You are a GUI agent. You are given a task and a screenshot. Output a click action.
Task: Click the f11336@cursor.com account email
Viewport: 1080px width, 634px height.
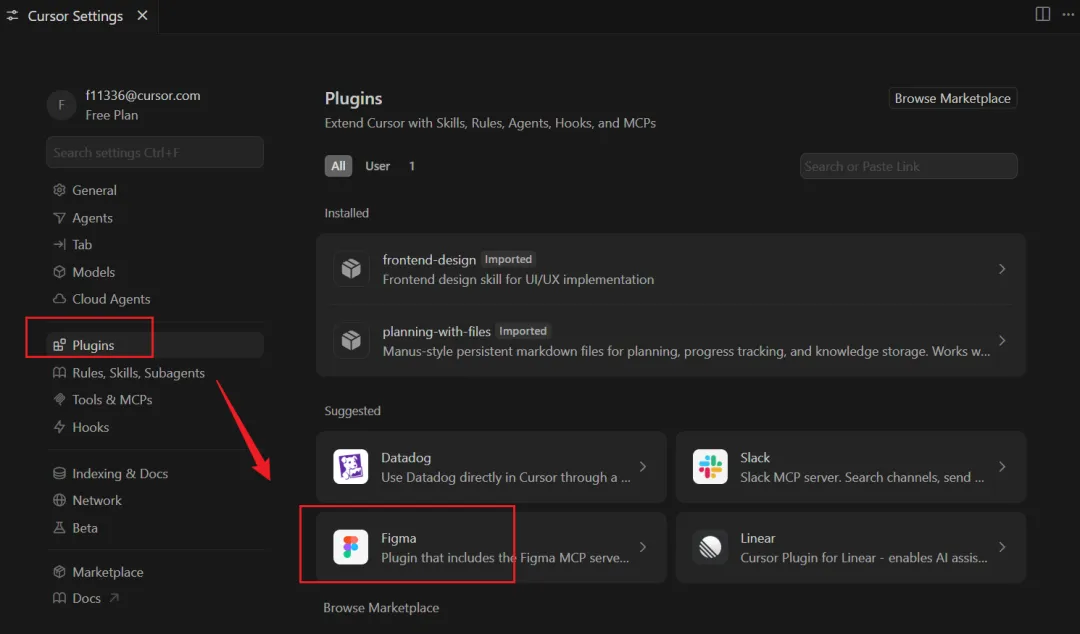143,95
